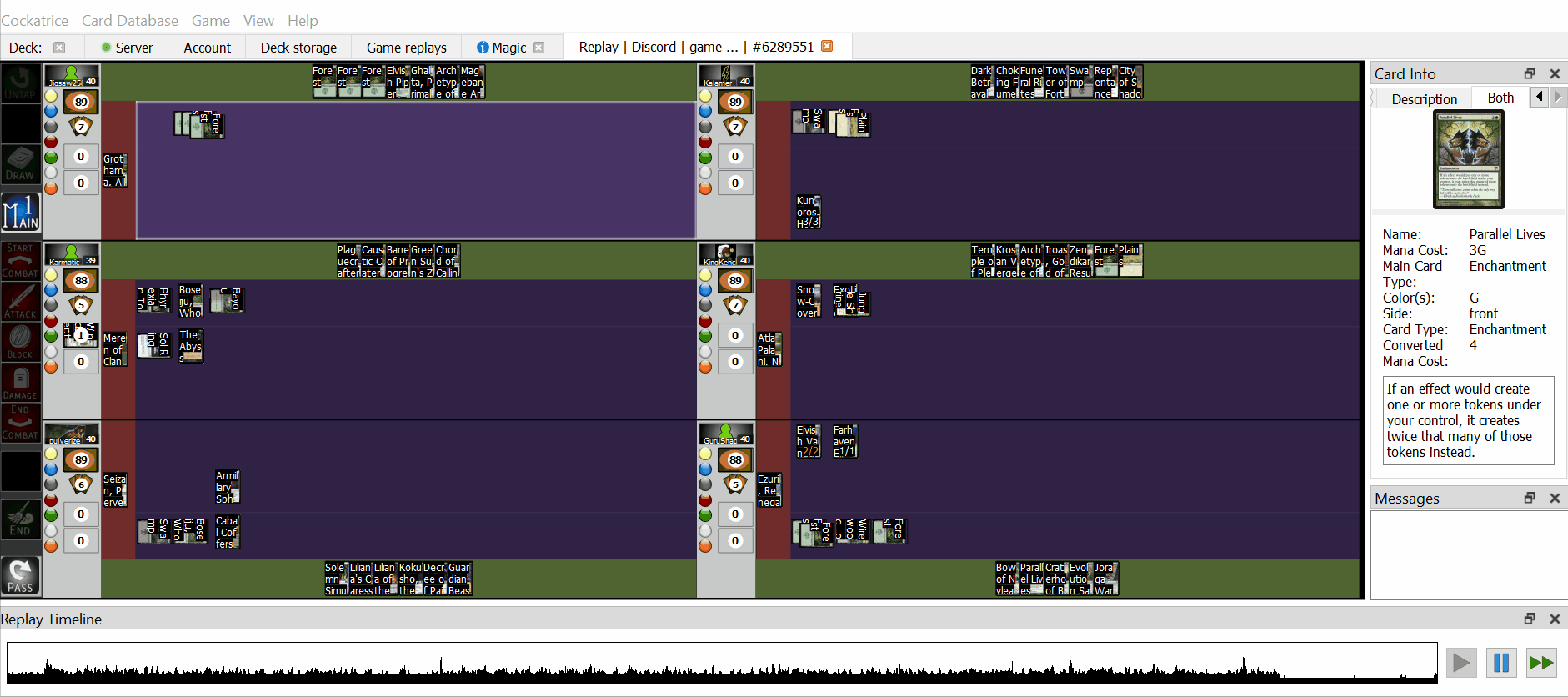Fast forward the replay
The width and height of the screenshot is (1568, 697).
point(1541,663)
